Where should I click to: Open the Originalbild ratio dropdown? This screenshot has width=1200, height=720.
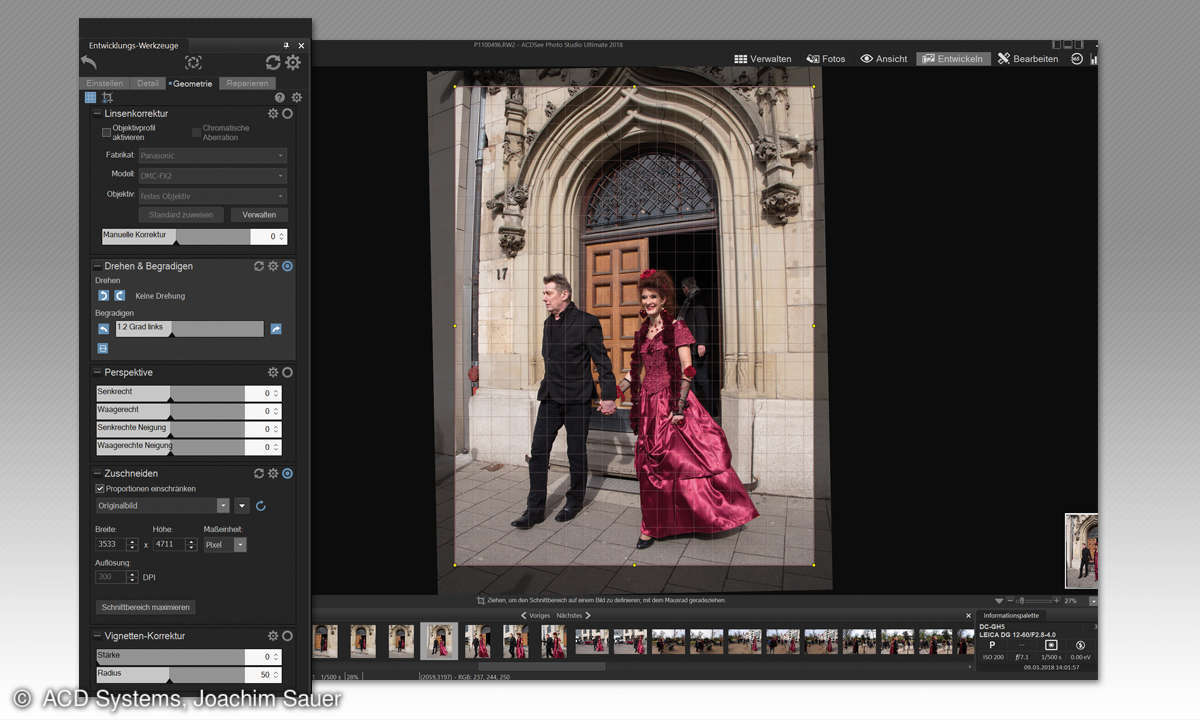point(163,506)
